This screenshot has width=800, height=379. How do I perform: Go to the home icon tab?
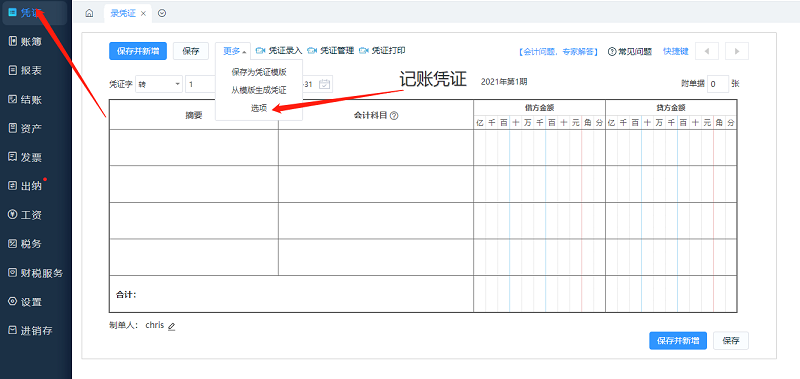click(89, 14)
